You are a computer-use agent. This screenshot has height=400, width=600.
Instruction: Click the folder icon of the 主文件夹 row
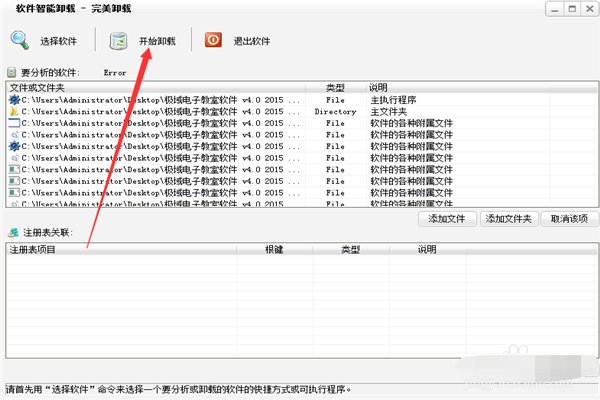click(x=14, y=111)
